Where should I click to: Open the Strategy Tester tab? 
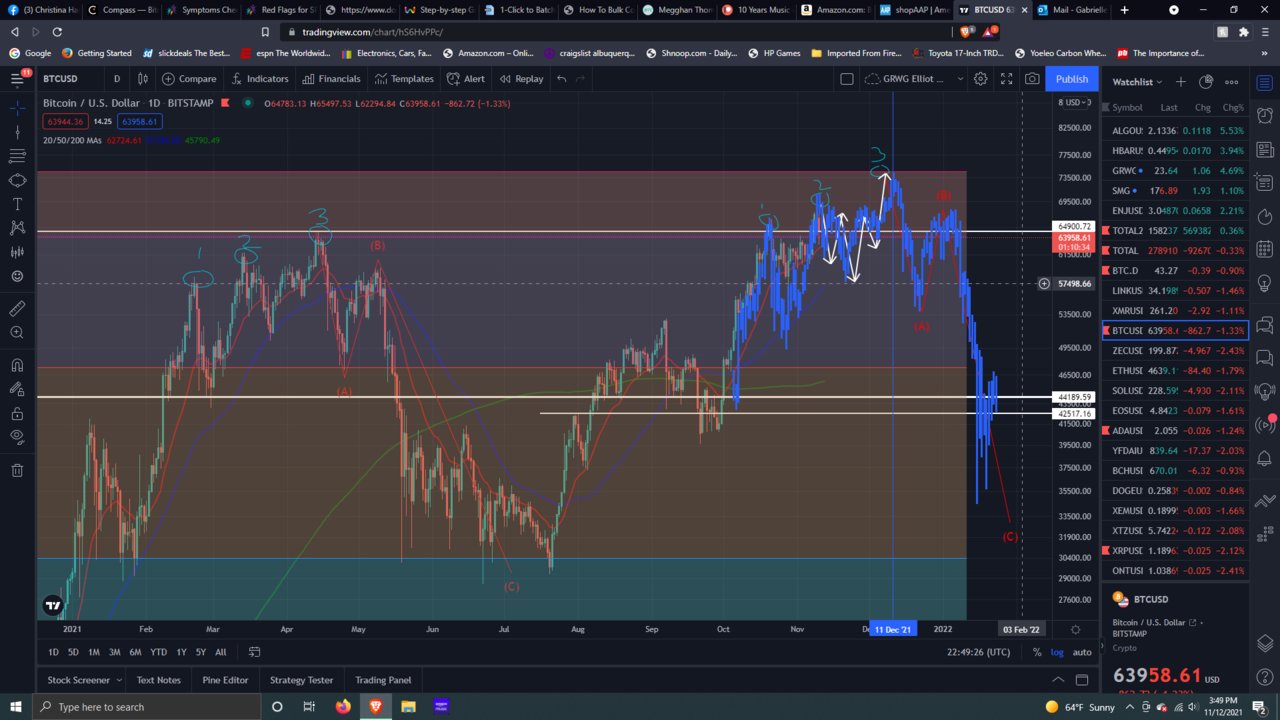[301, 680]
